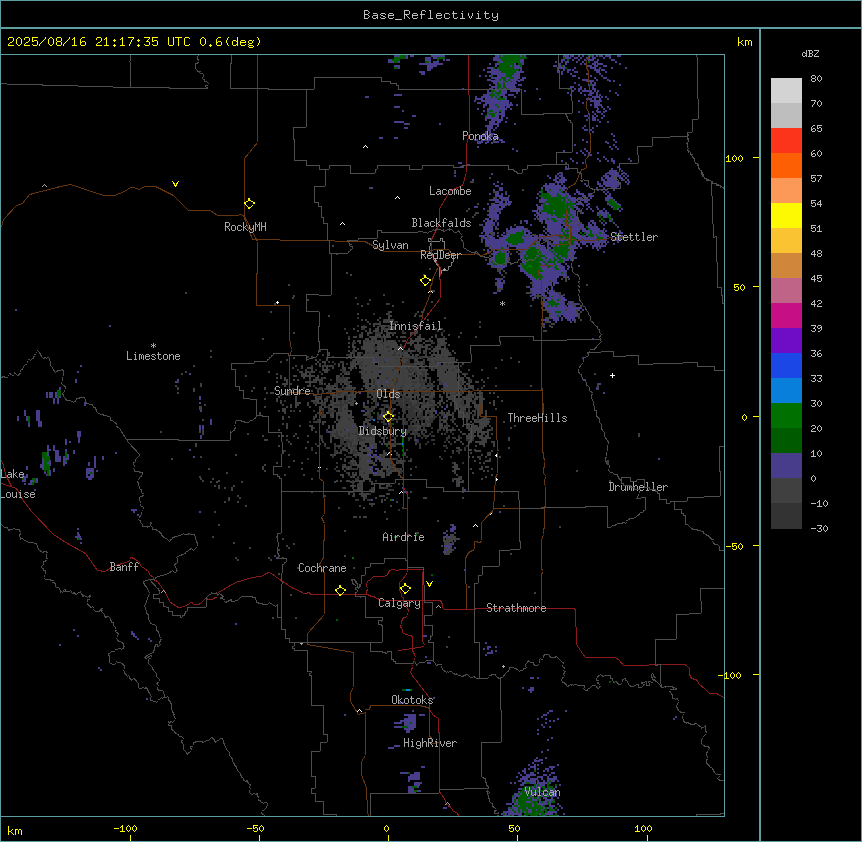Click the km unit label at bottom left

click(x=15, y=830)
